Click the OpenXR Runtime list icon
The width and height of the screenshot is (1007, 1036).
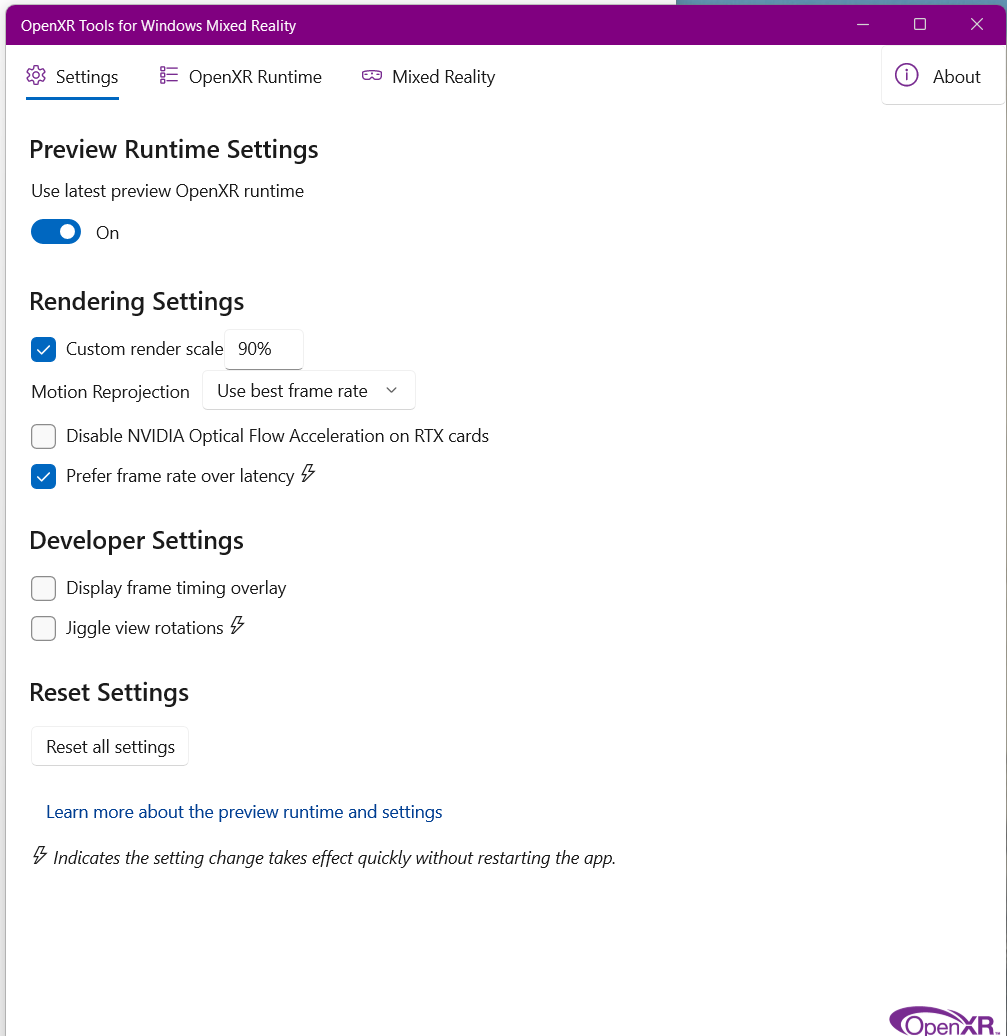pos(169,76)
